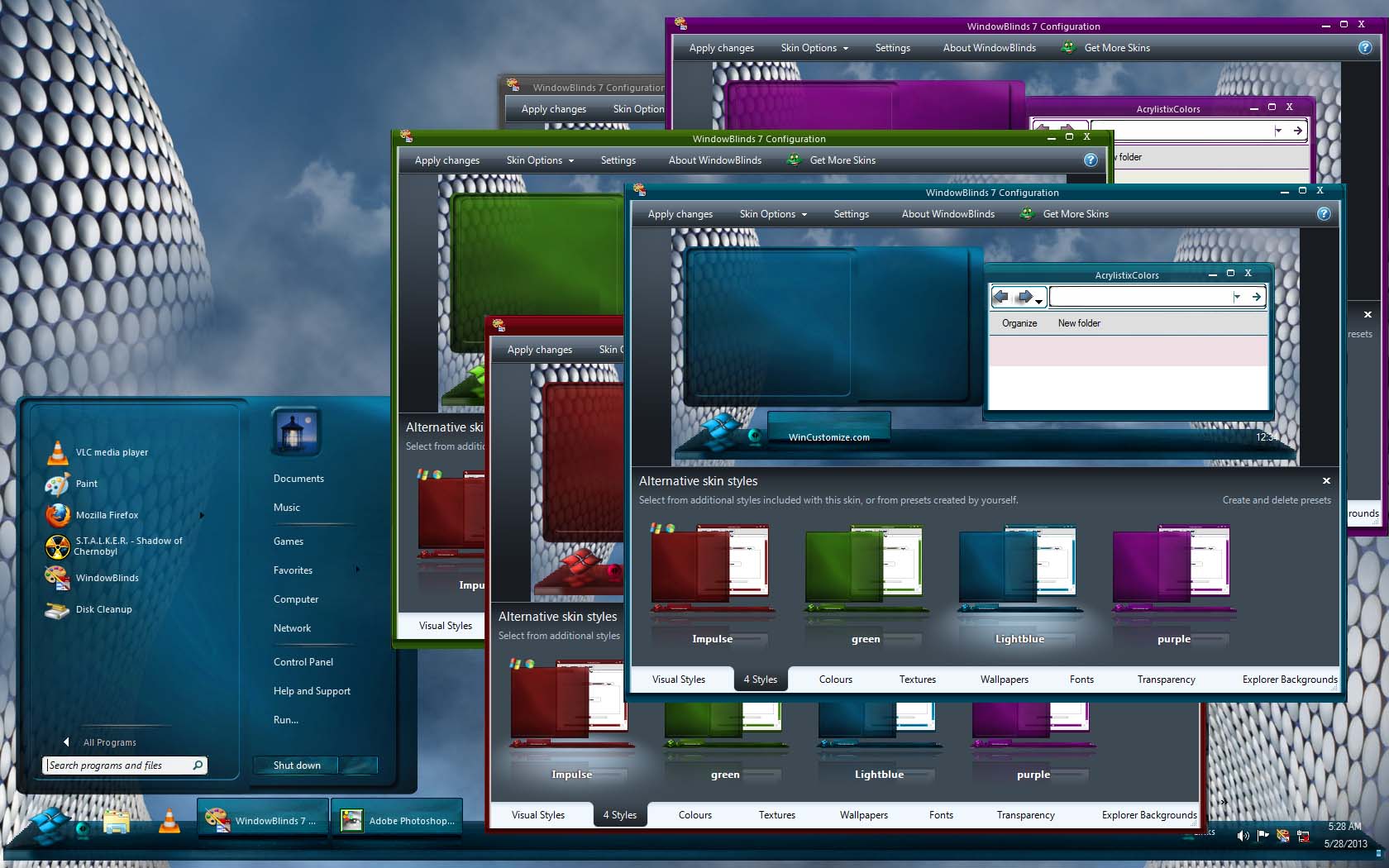This screenshot has height=868, width=1389.
Task: Expand All Programs in the Start menu
Action: pyautogui.click(x=100, y=742)
